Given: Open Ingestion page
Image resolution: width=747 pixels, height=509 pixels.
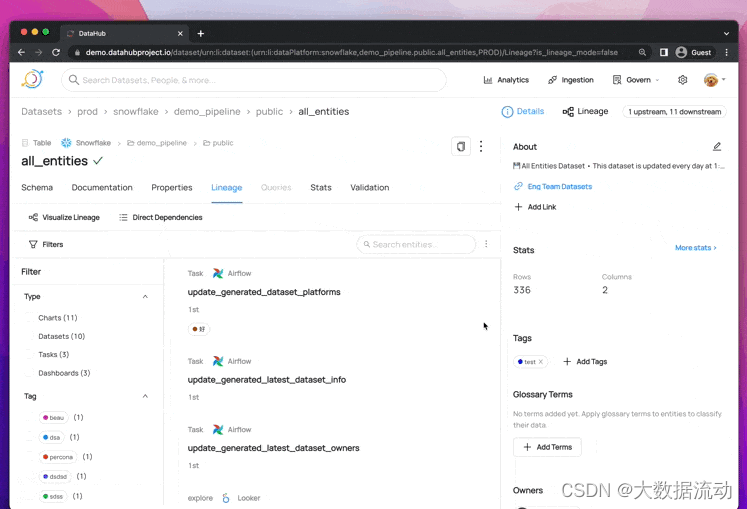Looking at the screenshot, I should pyautogui.click(x=571, y=80).
